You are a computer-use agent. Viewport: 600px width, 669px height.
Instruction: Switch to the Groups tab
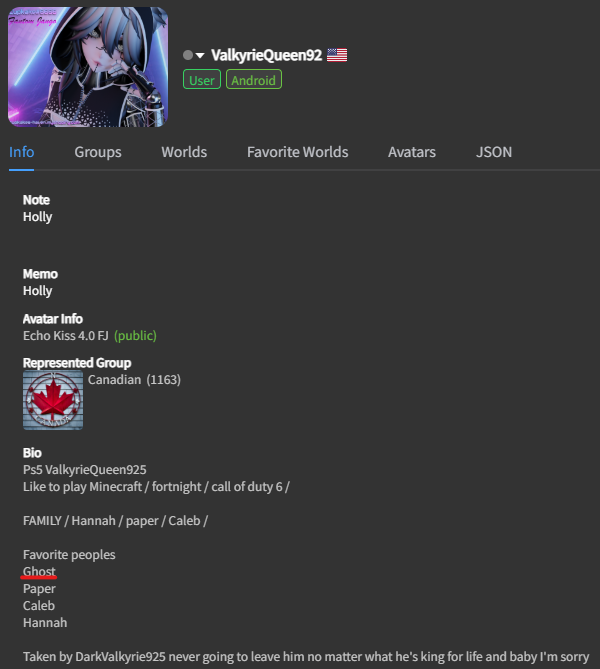point(98,152)
